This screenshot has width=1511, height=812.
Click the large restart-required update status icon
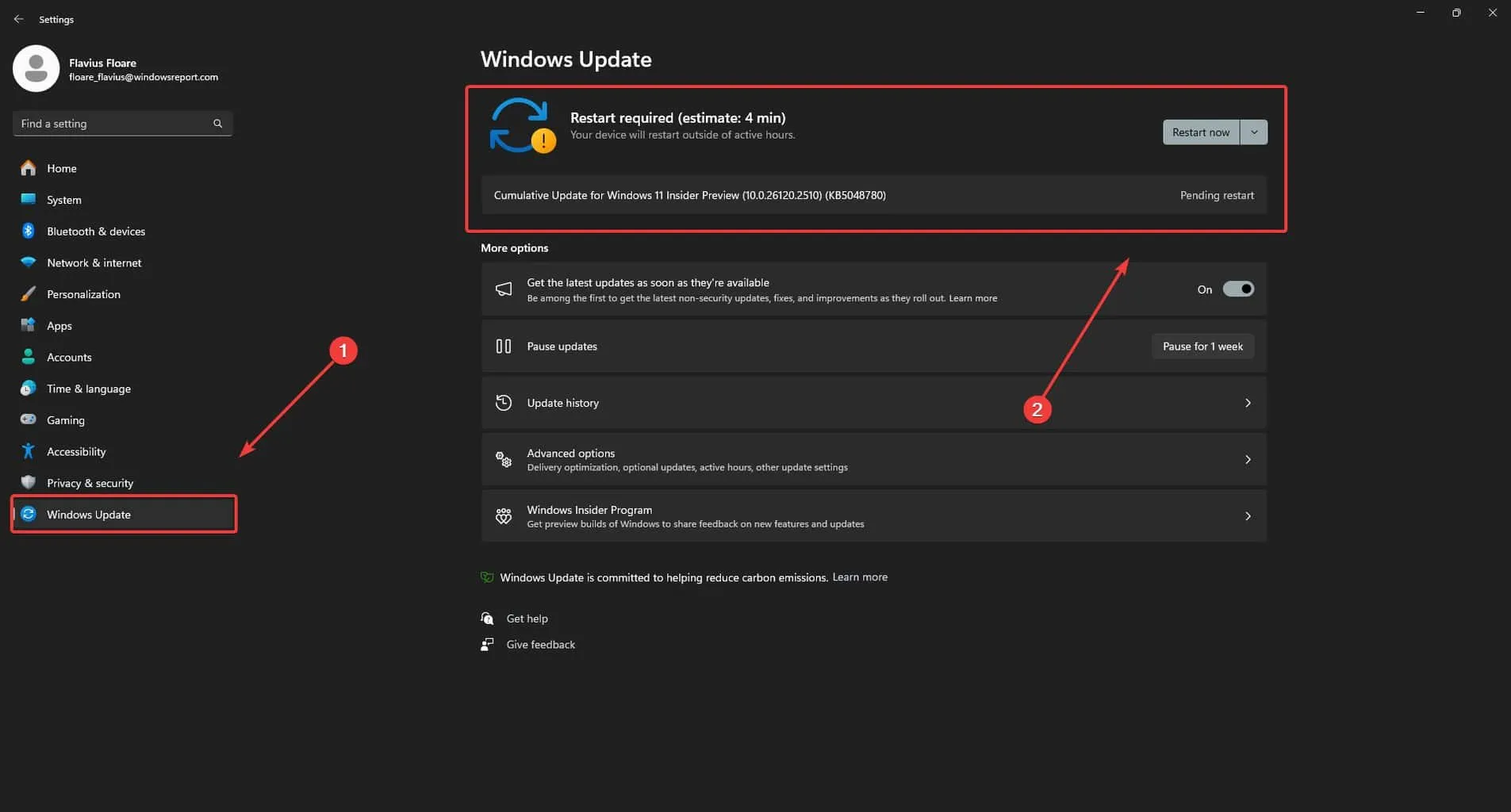tap(522, 125)
